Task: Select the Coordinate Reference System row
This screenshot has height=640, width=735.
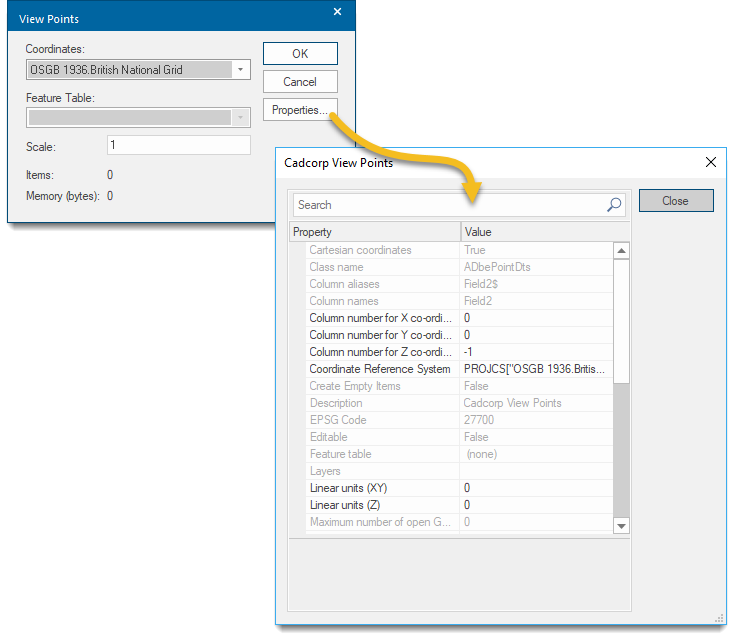Action: coord(459,369)
